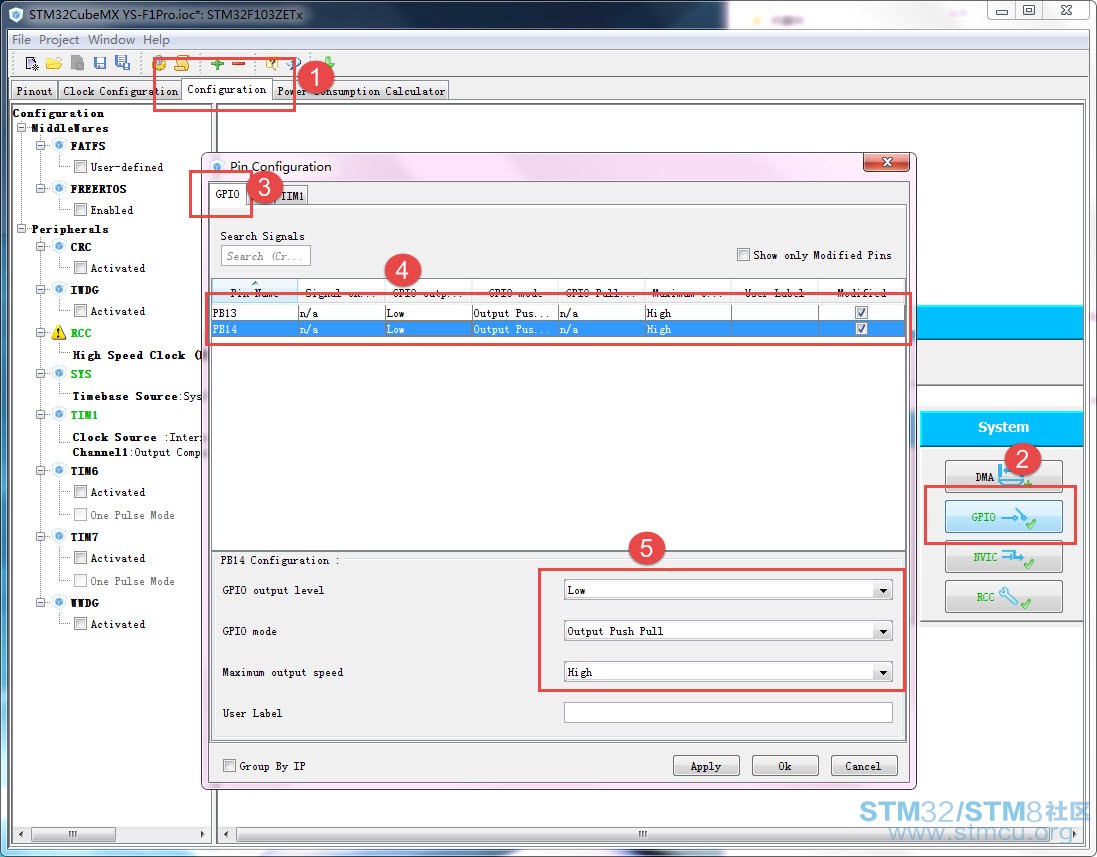This screenshot has width=1097, height=857.
Task: Open the Project menu
Action: click(x=59, y=40)
